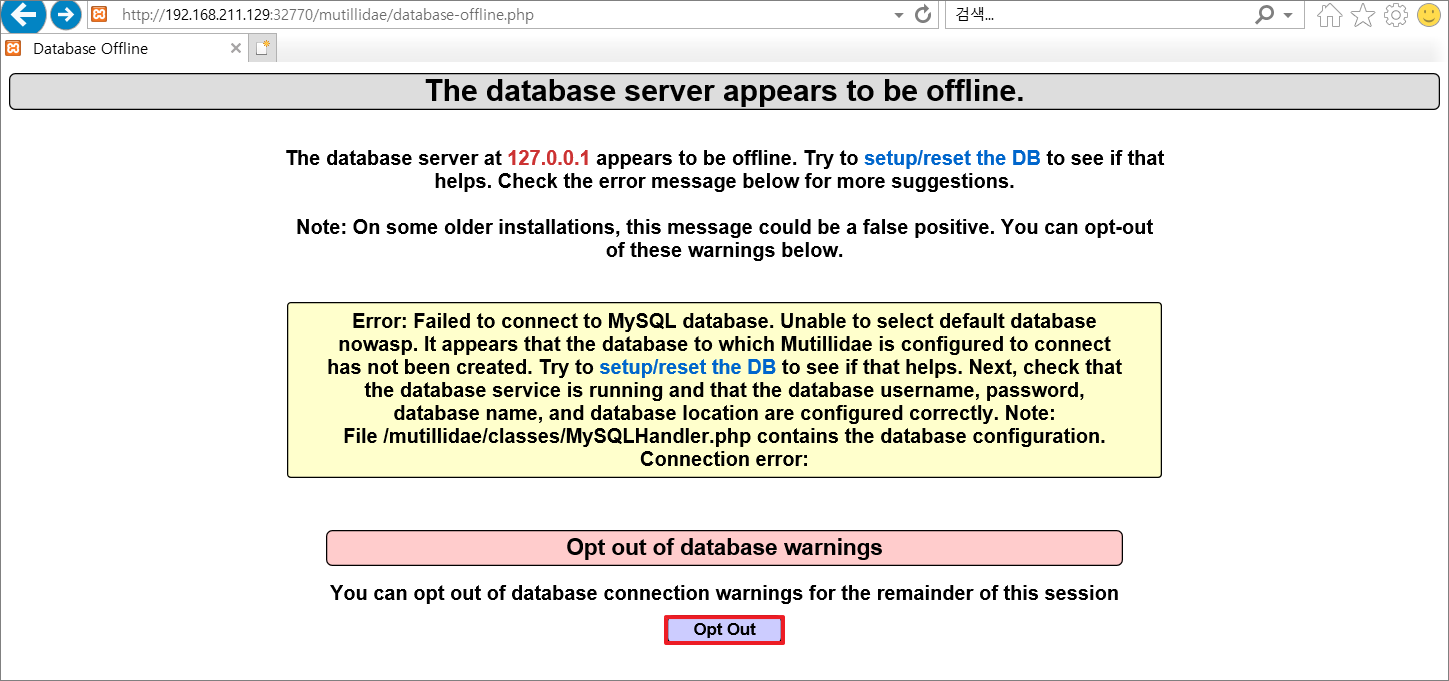Open a new tab button
The height and width of the screenshot is (681, 1449).
263,48
